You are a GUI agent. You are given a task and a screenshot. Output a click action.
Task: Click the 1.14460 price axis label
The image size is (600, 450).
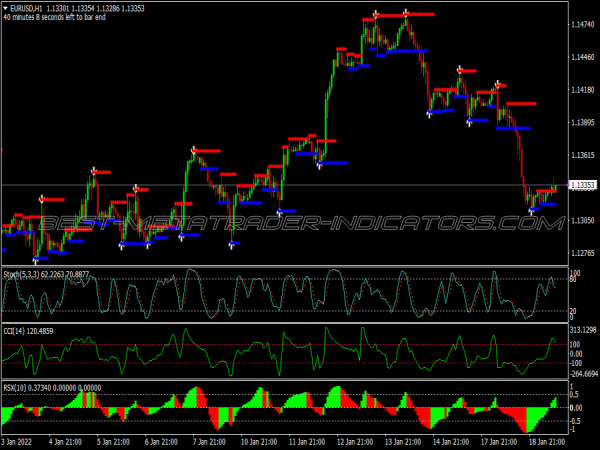pyautogui.click(x=583, y=57)
